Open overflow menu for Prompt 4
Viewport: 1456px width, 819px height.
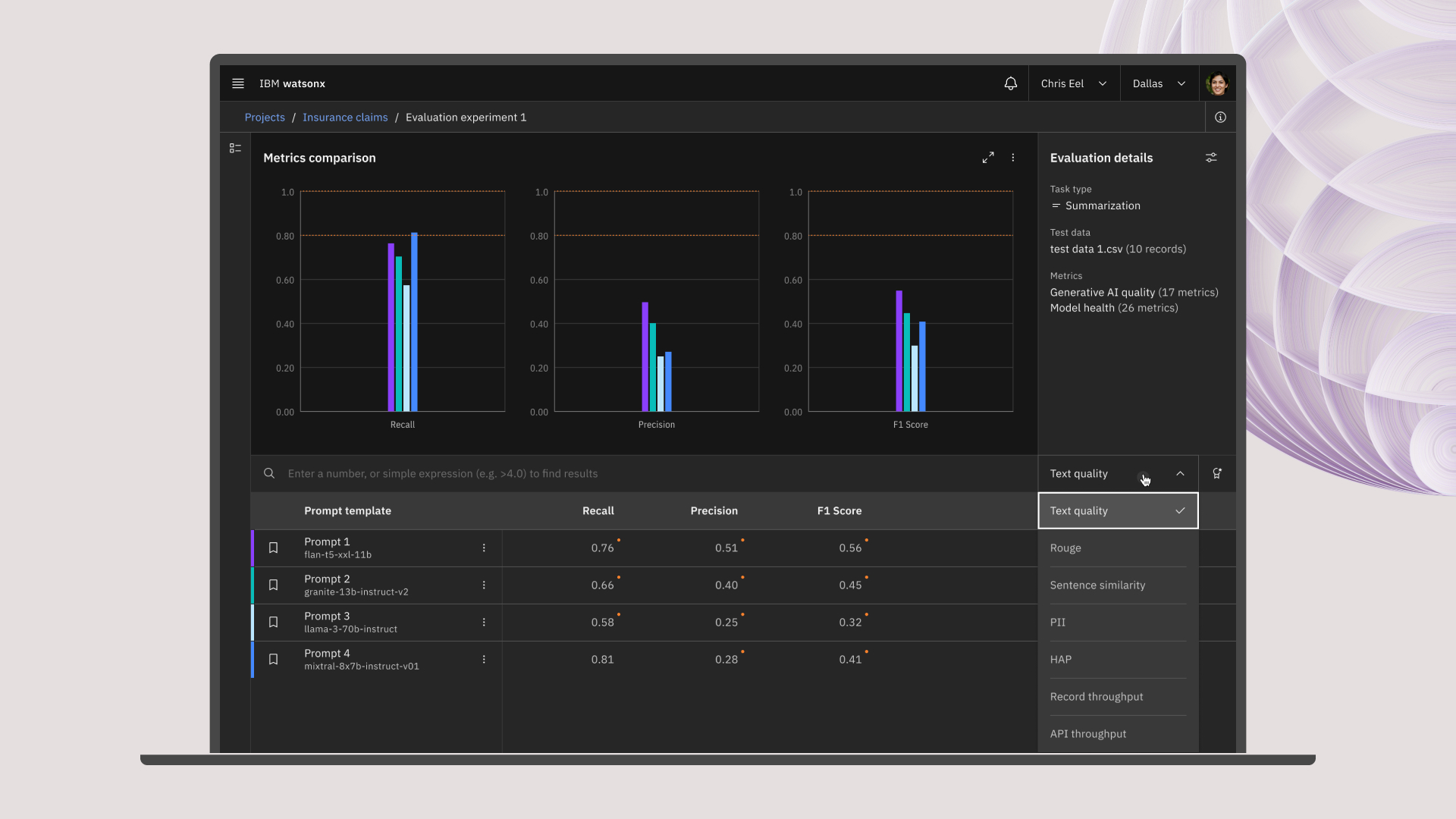click(x=484, y=660)
